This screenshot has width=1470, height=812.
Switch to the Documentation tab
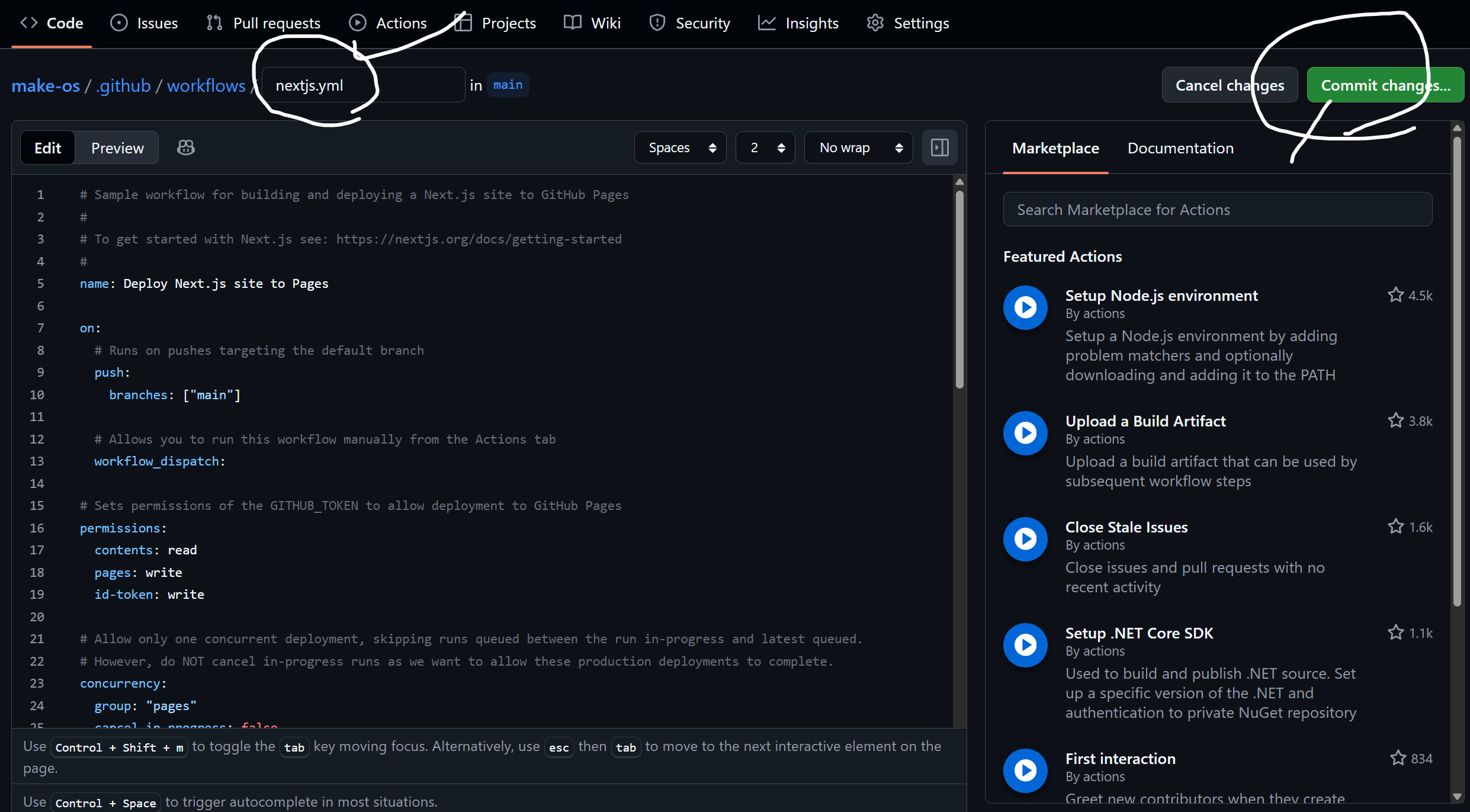(x=1180, y=148)
